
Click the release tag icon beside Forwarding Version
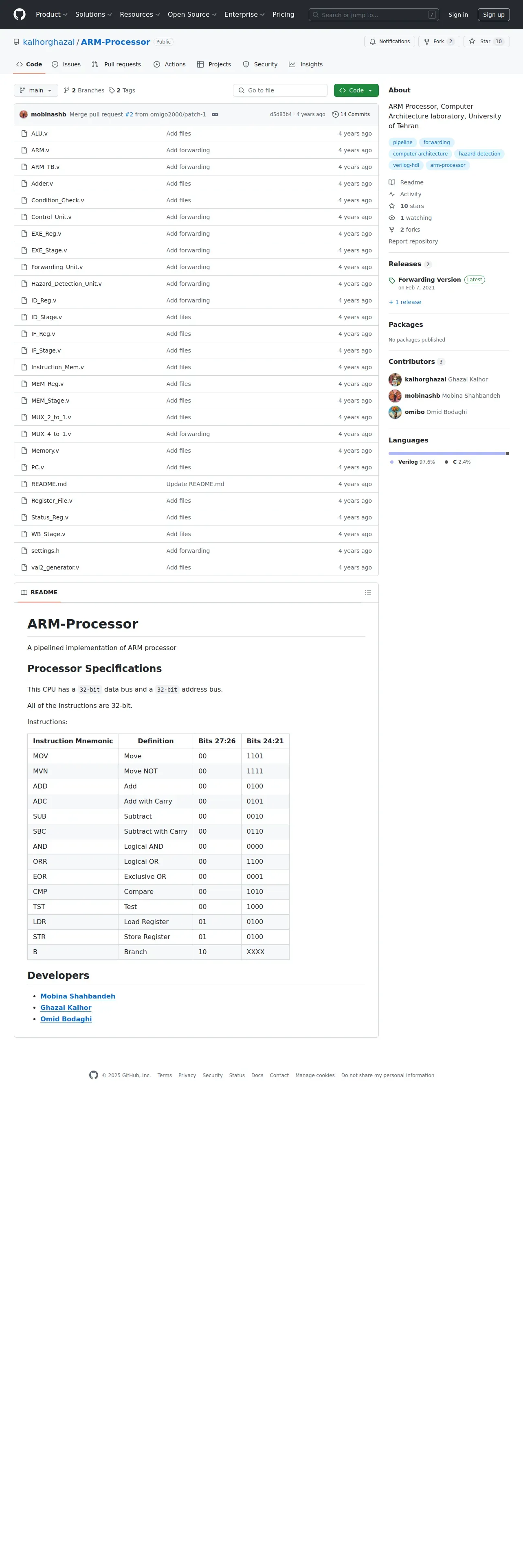[392, 280]
